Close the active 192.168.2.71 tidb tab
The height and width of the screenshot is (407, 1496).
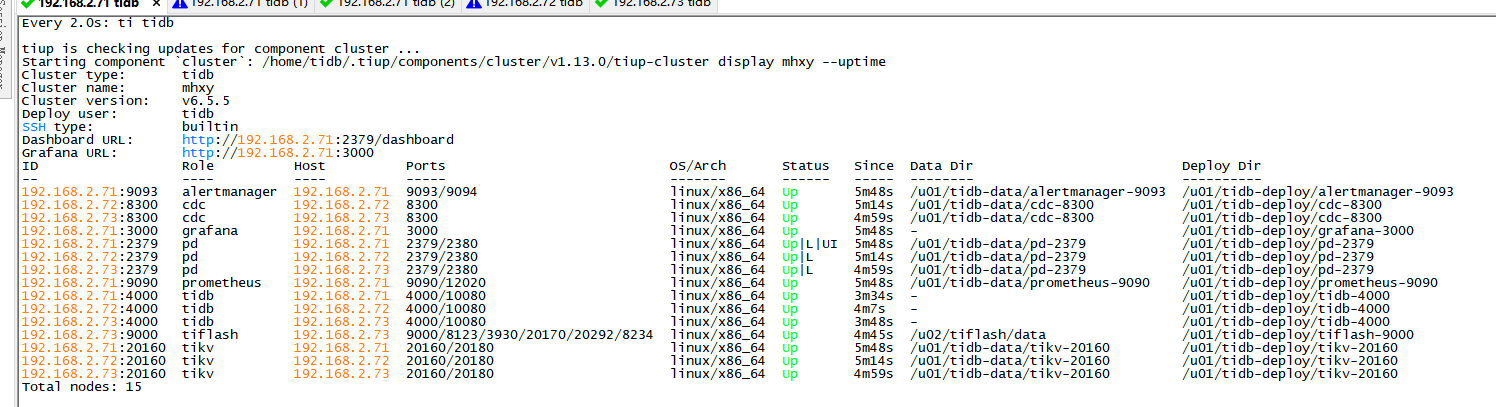point(156,4)
